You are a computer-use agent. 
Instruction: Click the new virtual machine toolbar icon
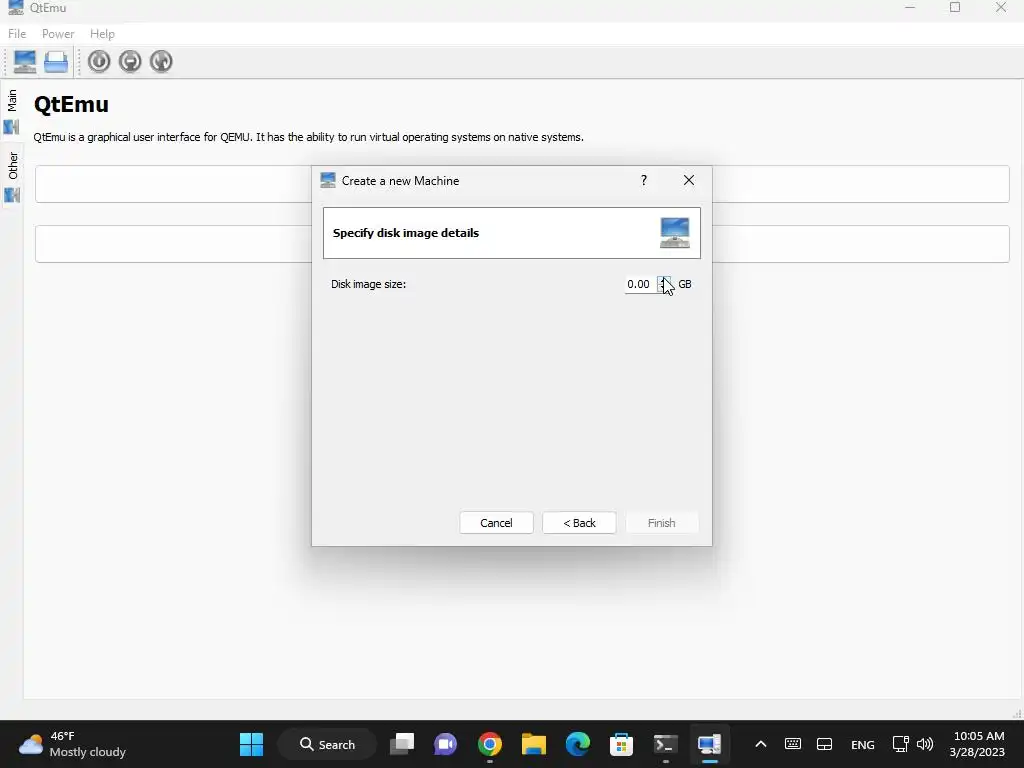[25, 61]
